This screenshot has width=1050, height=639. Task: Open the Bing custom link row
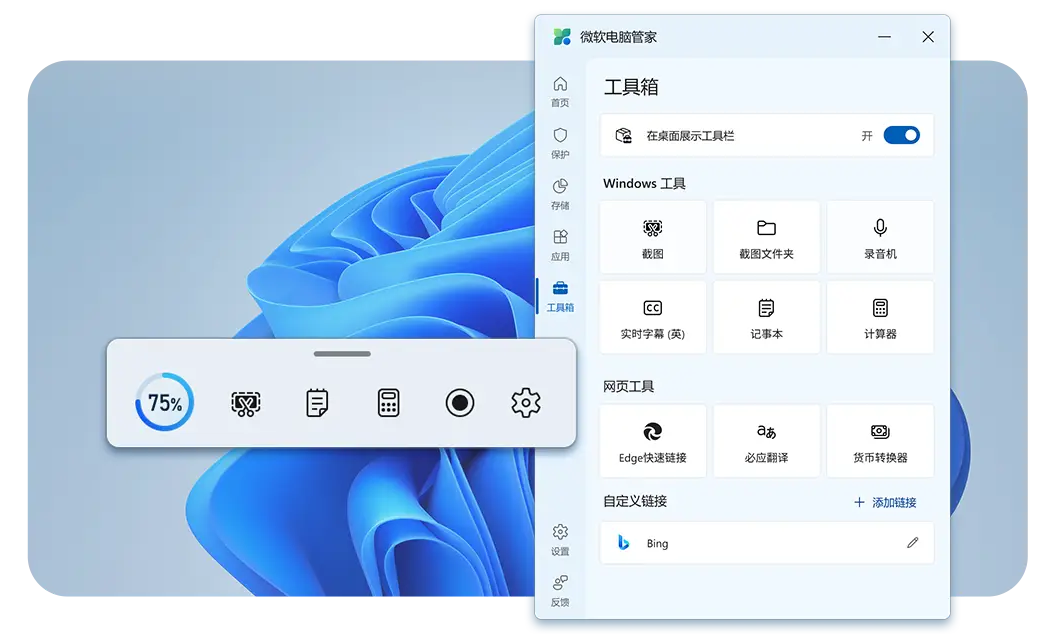[767, 543]
